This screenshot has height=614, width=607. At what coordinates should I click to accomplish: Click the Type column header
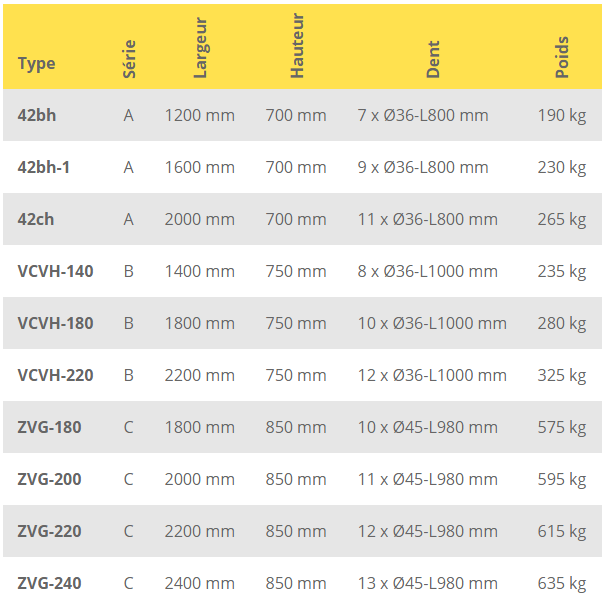pos(37,64)
